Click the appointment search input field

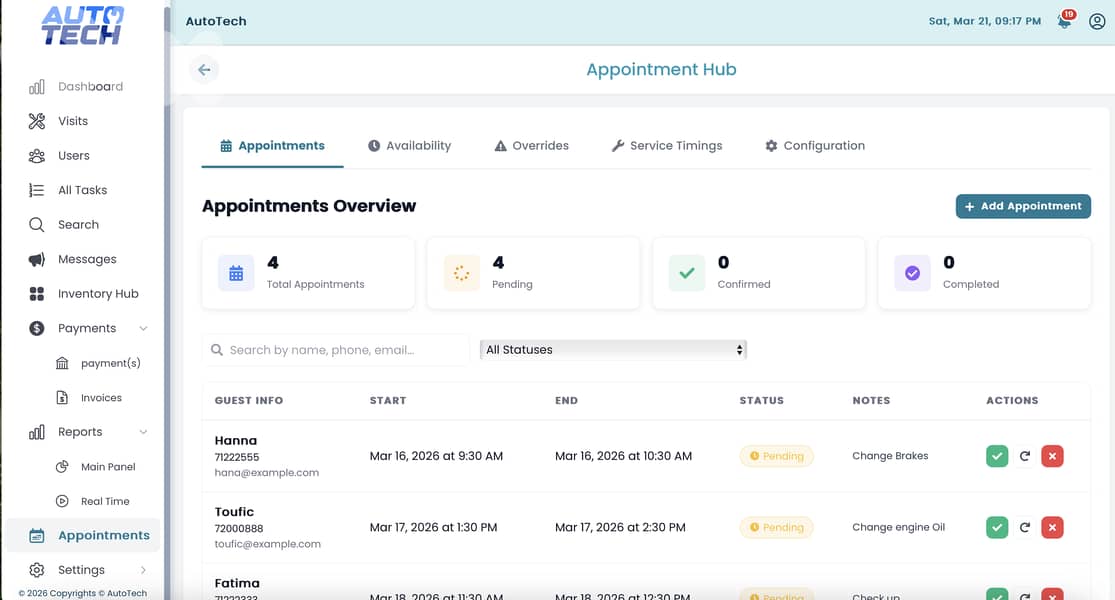[x=330, y=349]
